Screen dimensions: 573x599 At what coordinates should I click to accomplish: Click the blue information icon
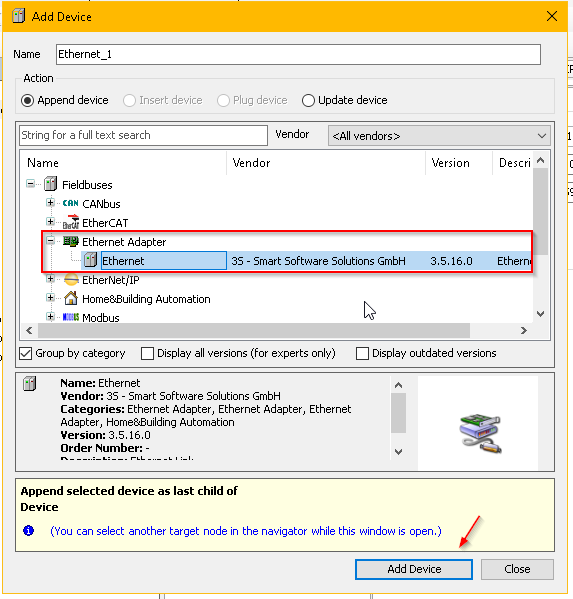(28, 531)
